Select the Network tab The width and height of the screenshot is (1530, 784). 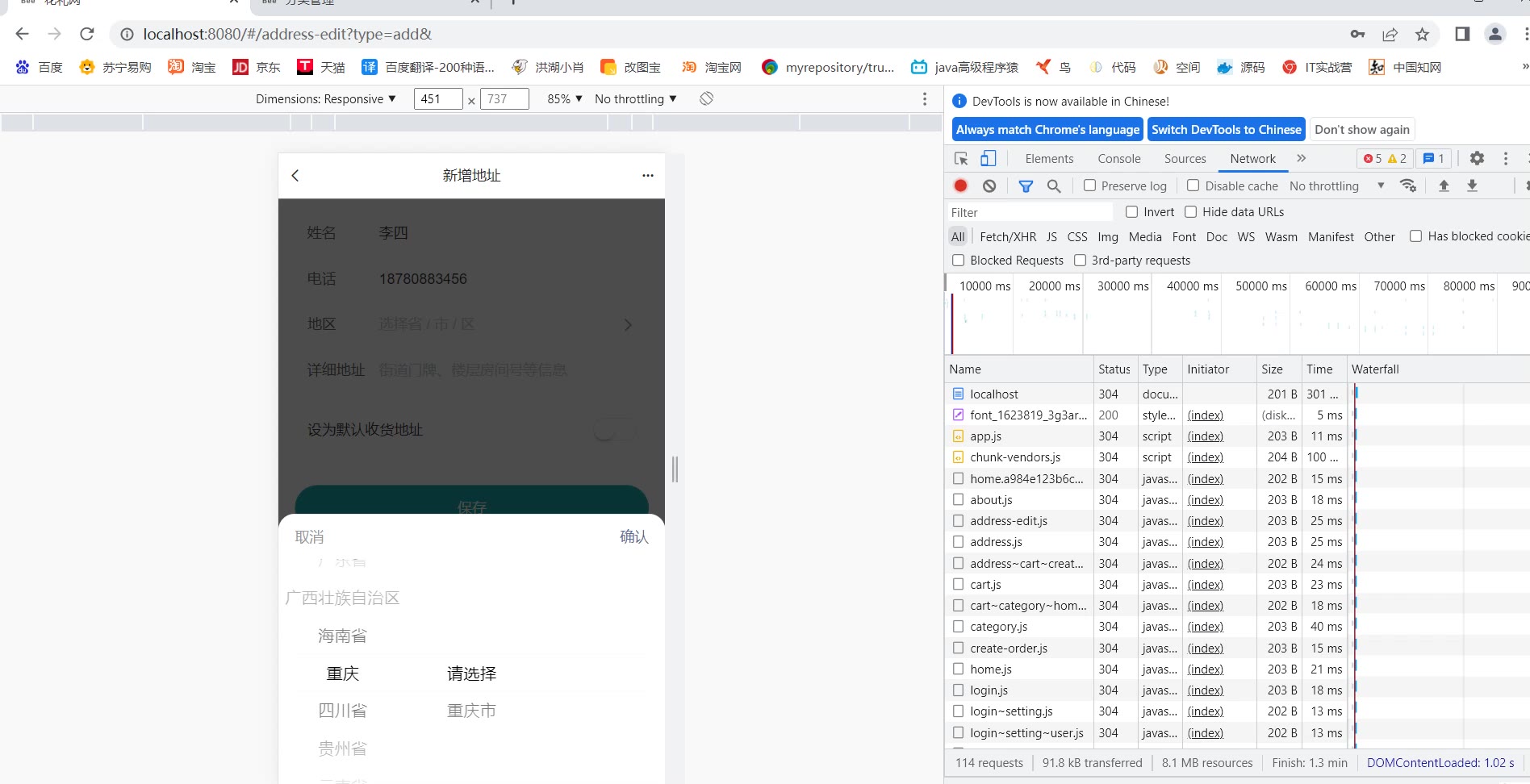pyautogui.click(x=1252, y=158)
